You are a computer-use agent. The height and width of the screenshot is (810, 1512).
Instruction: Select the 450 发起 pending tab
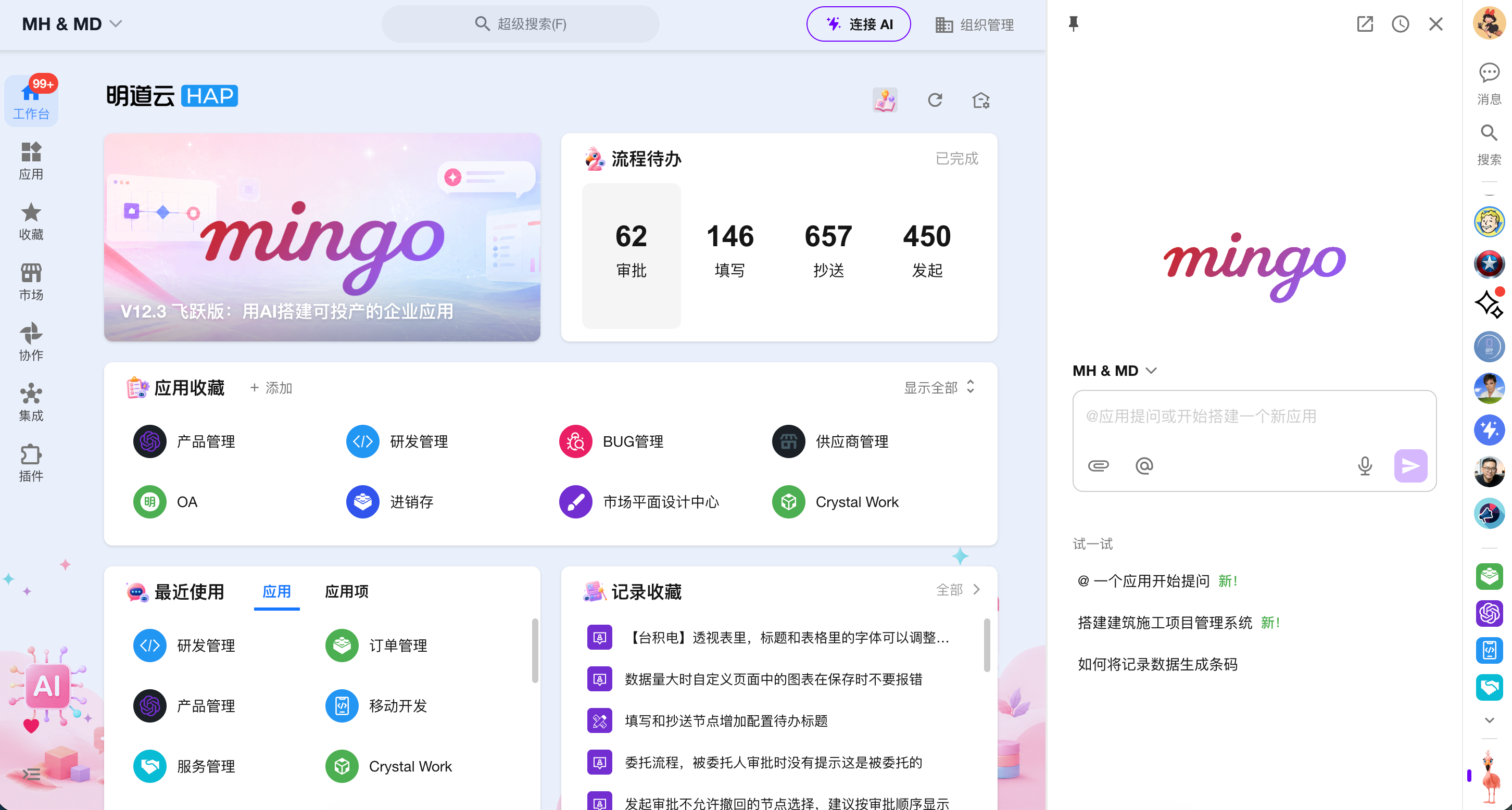click(927, 256)
